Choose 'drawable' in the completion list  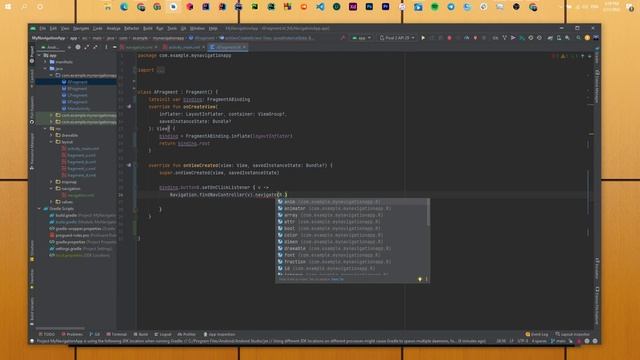point(352,248)
